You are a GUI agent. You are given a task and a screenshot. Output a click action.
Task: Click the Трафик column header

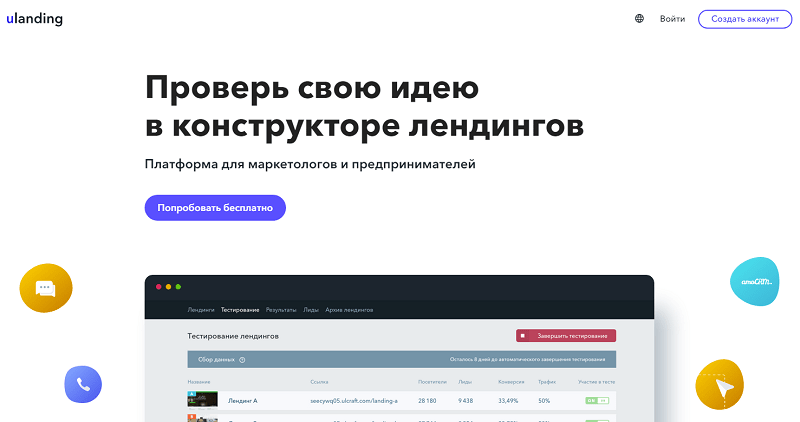547,382
